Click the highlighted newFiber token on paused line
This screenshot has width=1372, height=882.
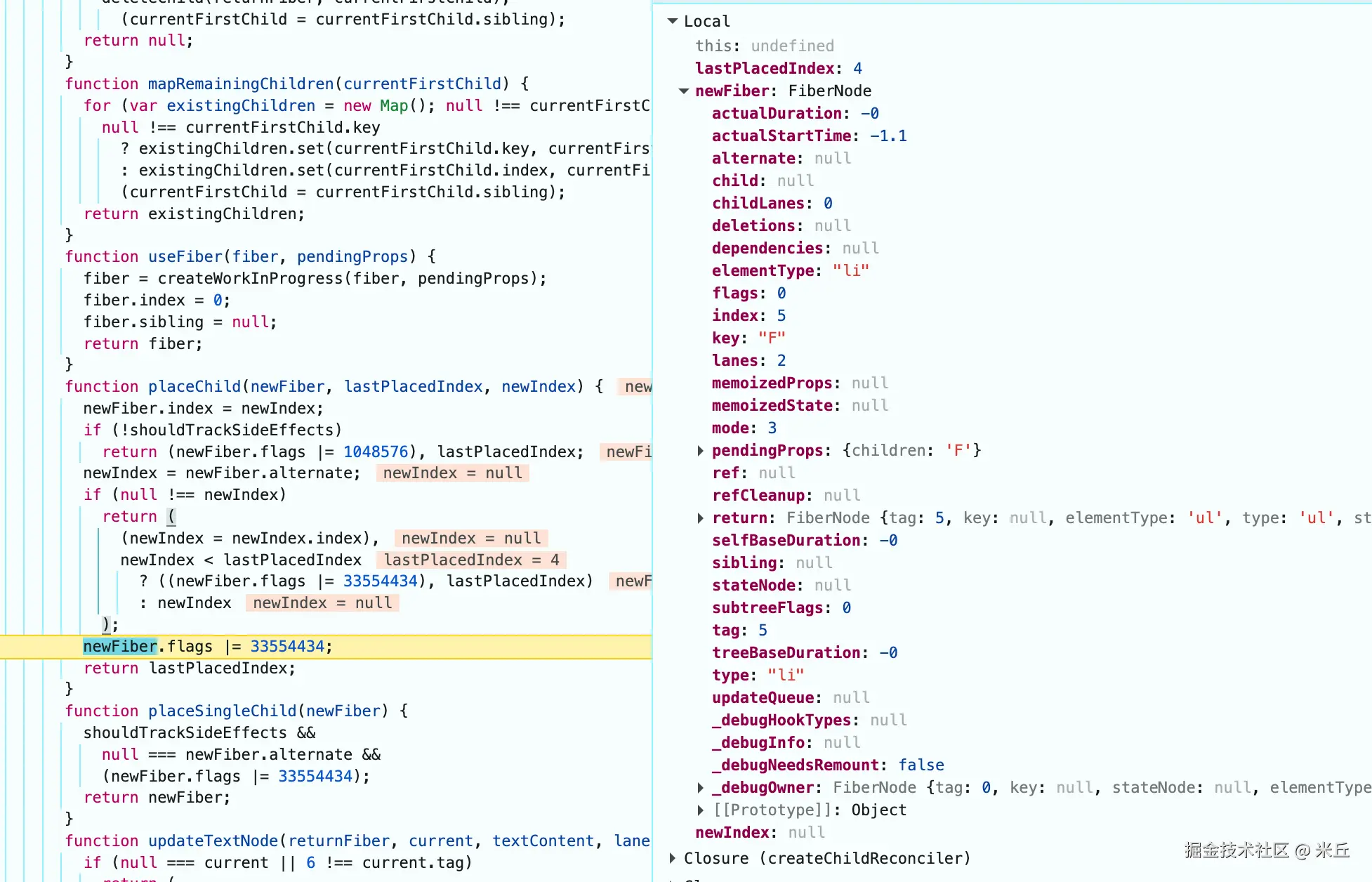120,646
